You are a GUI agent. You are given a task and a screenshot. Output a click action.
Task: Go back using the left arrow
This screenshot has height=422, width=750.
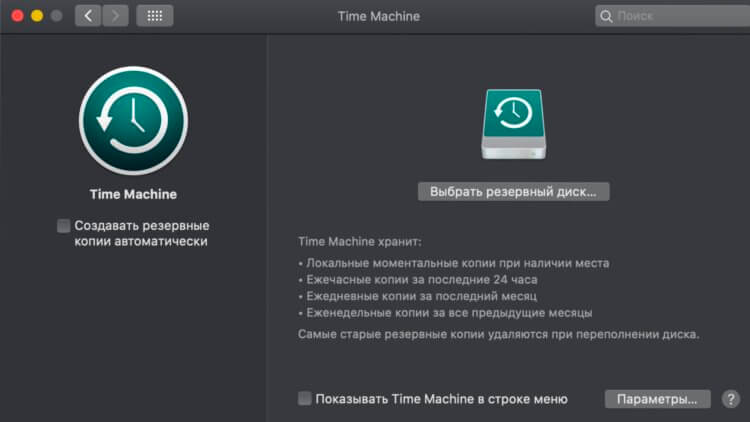pyautogui.click(x=88, y=16)
